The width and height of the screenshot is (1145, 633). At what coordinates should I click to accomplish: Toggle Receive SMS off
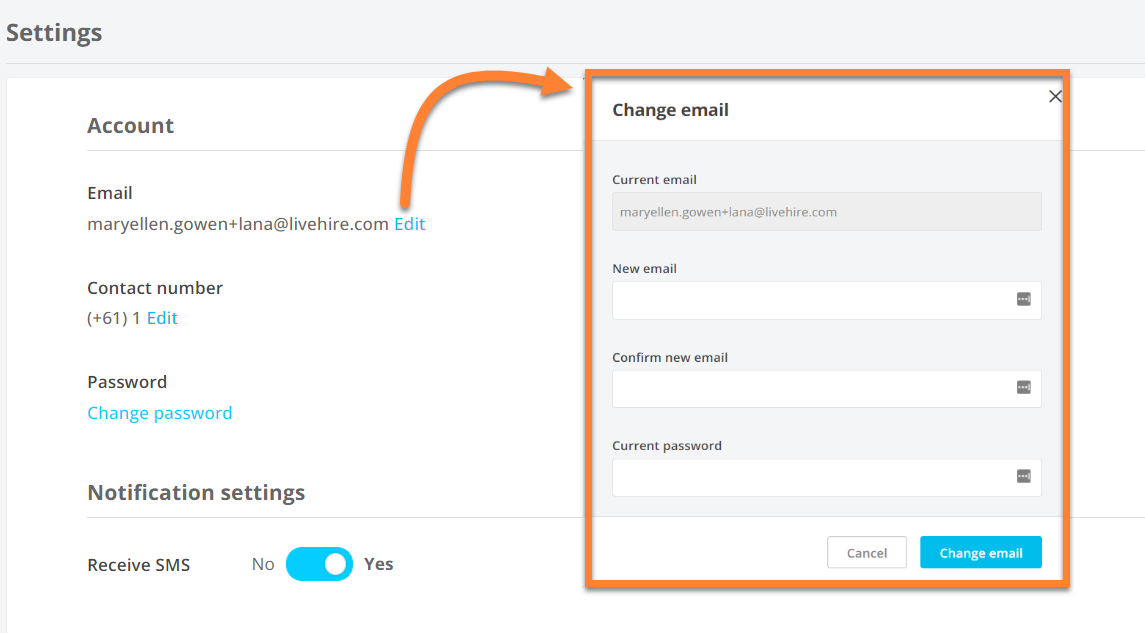(319, 564)
